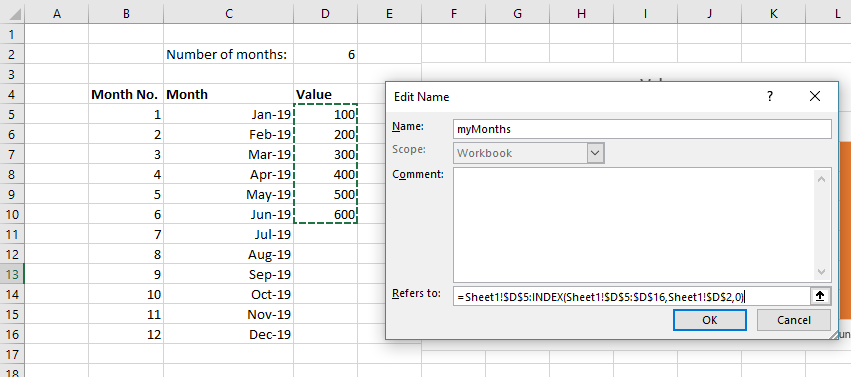This screenshot has height=377, width=851.
Task: Select the Jan-19 cell
Action: point(228,114)
